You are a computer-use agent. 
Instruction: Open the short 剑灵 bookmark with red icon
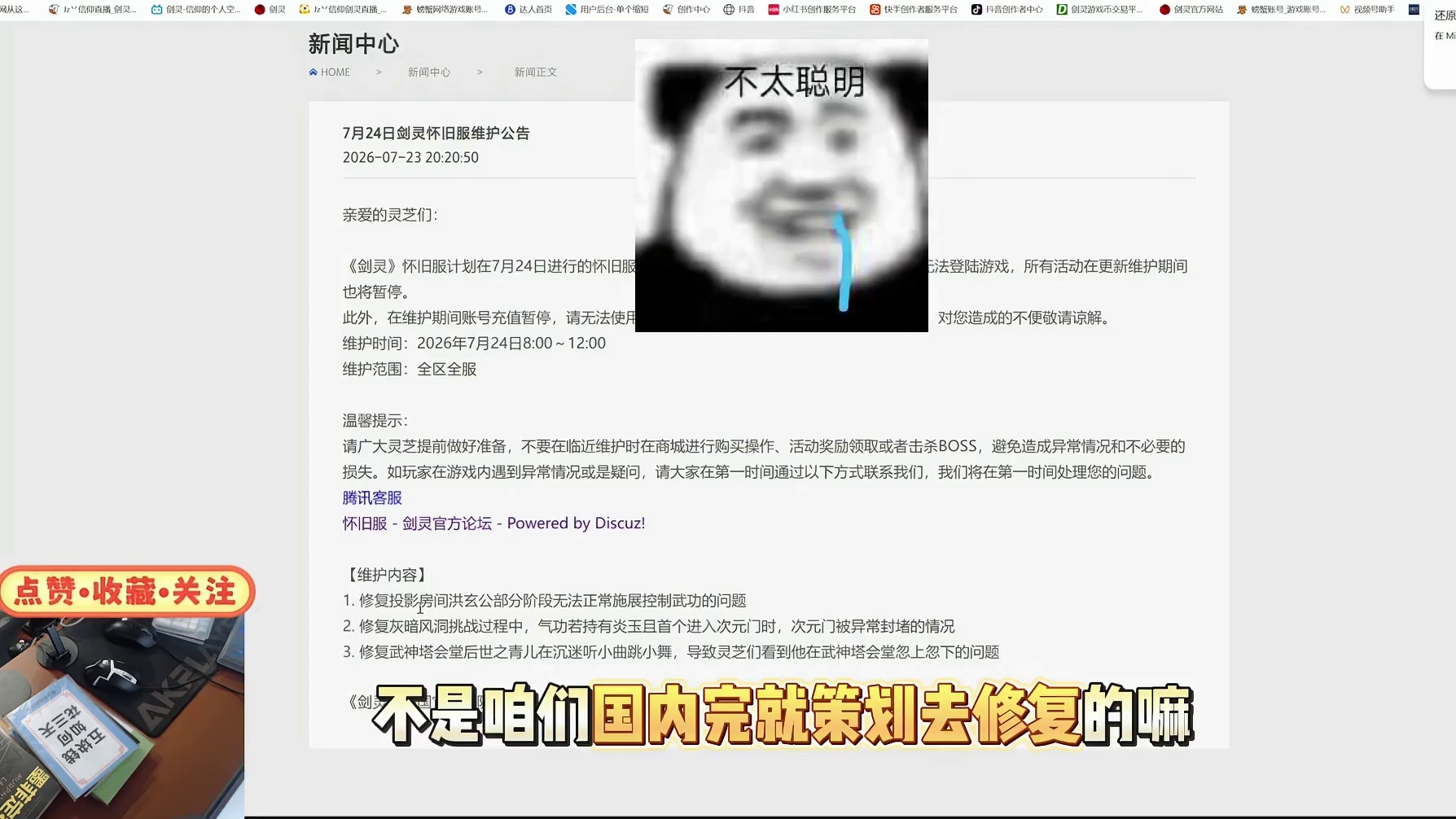270,10
